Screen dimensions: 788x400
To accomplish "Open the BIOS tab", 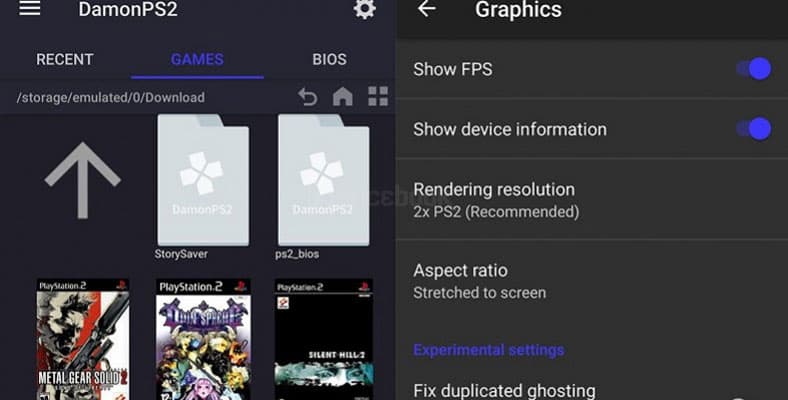I will click(330, 59).
